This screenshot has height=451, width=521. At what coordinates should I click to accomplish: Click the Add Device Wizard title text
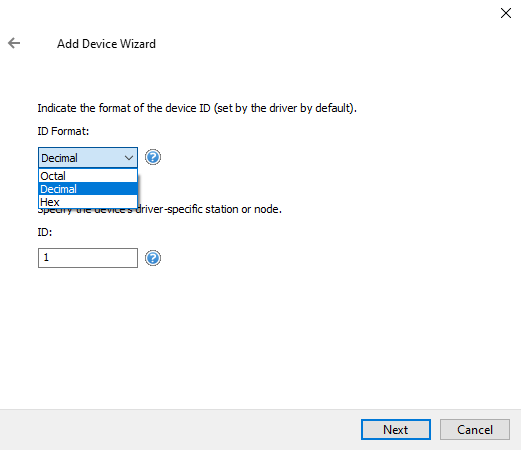tap(106, 44)
